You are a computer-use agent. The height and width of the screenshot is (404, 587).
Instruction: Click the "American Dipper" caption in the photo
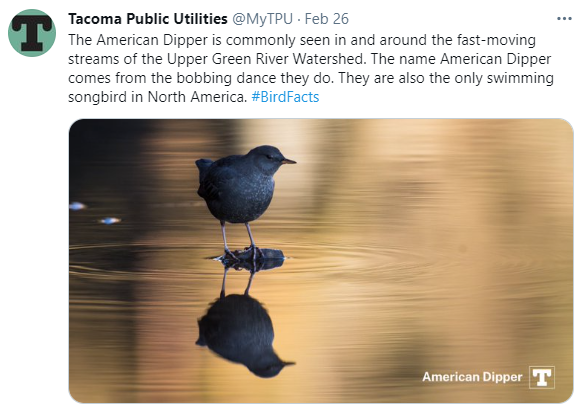click(x=472, y=377)
